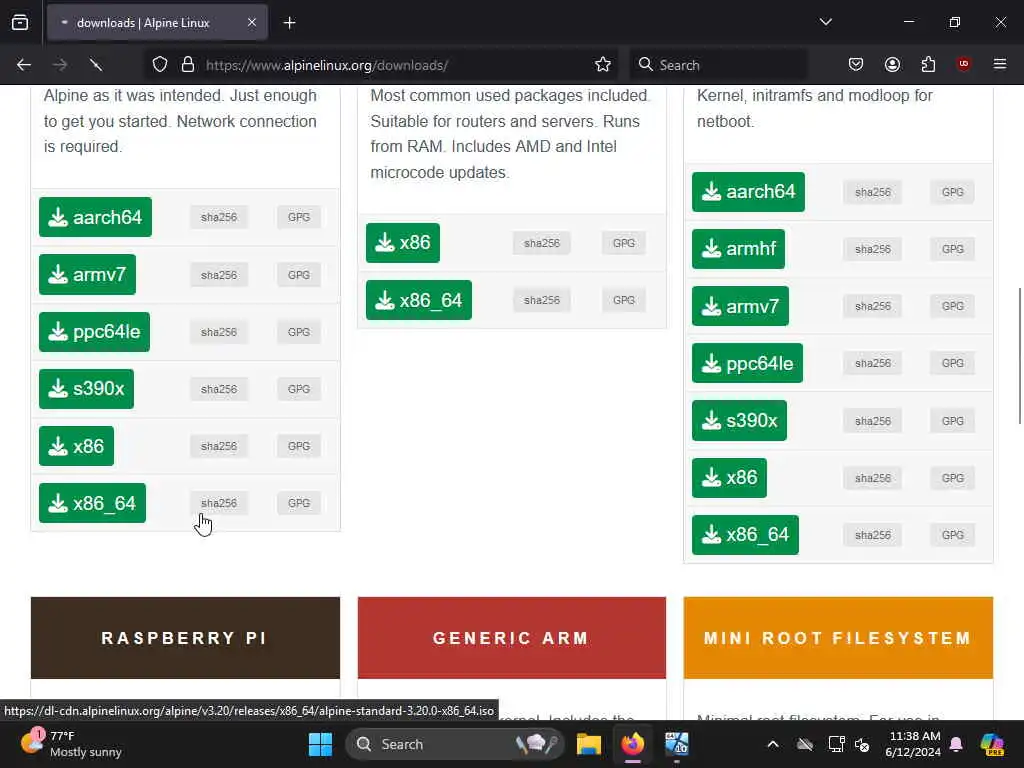1024x768 pixels.
Task: Open sha256 for Standard x86_64
Action: [x=219, y=503]
